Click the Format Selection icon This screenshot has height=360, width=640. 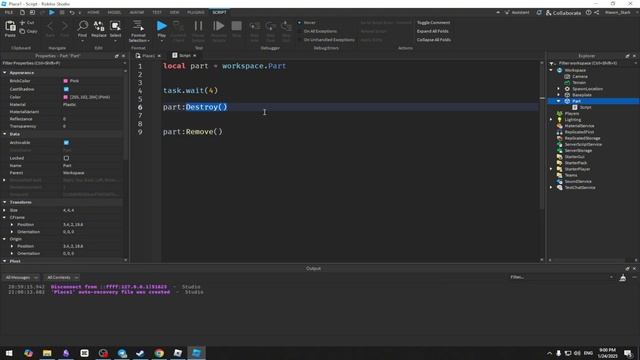tap(138, 26)
